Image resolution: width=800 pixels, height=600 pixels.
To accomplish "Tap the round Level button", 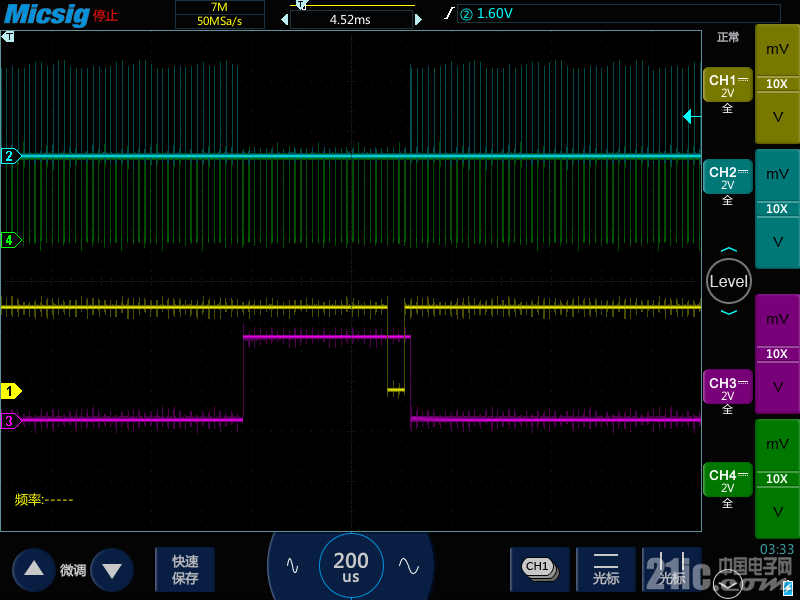I will [x=729, y=281].
